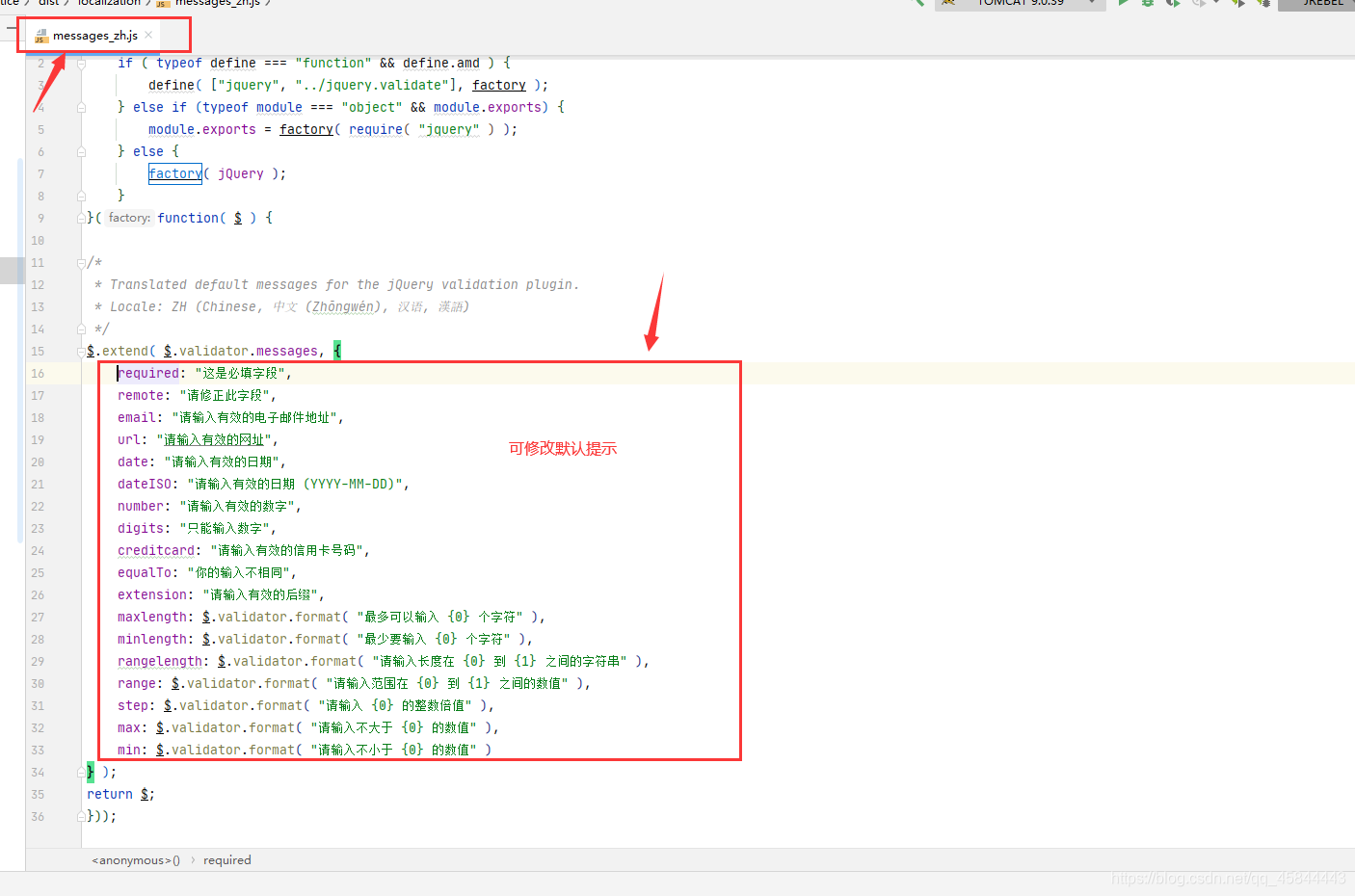Click the 'range' key on line 30
The height and width of the screenshot is (896, 1355).
(137, 684)
